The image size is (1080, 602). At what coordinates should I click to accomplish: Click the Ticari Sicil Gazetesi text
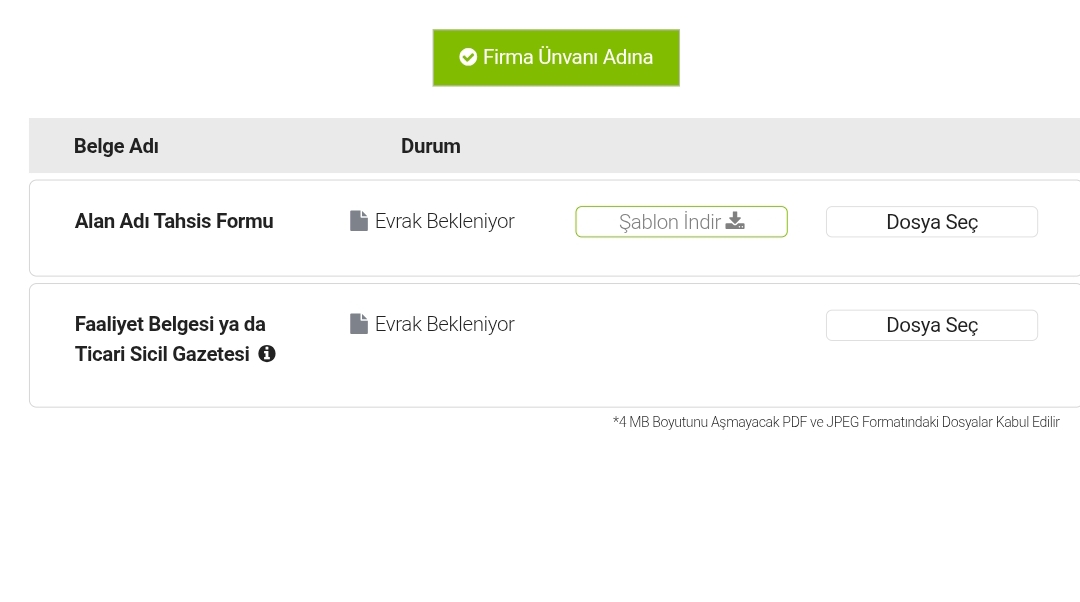[162, 354]
